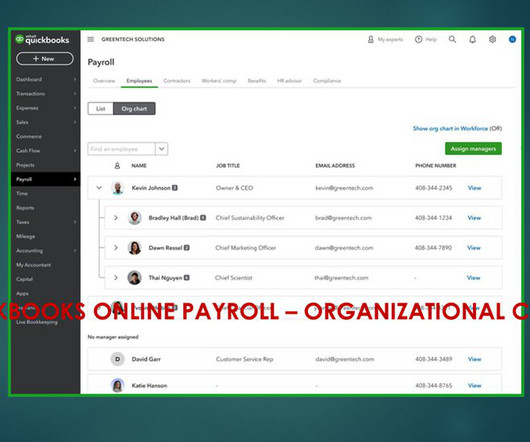Click View link for Dawn Ressel

(x=474, y=248)
